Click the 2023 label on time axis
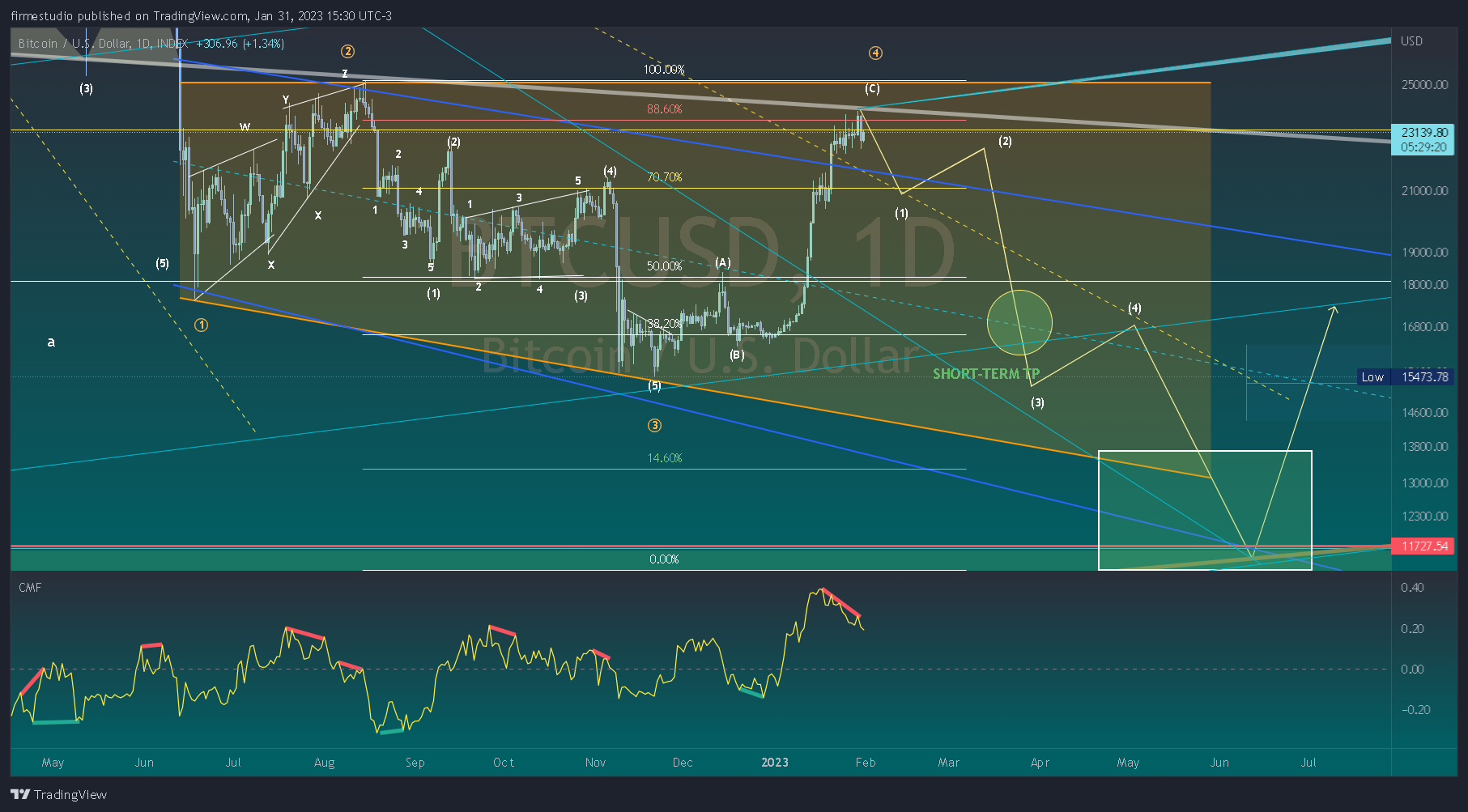Image resolution: width=1468 pixels, height=812 pixels. 775,763
